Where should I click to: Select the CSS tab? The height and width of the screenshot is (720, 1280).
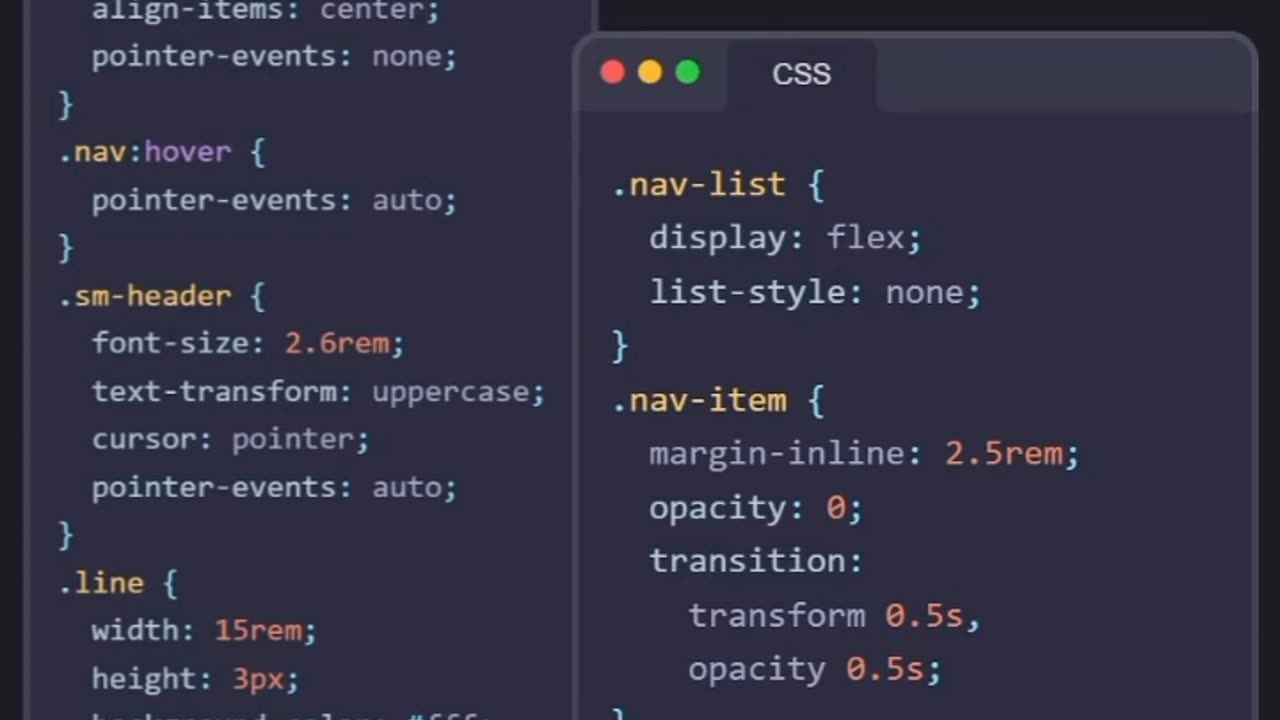(801, 75)
